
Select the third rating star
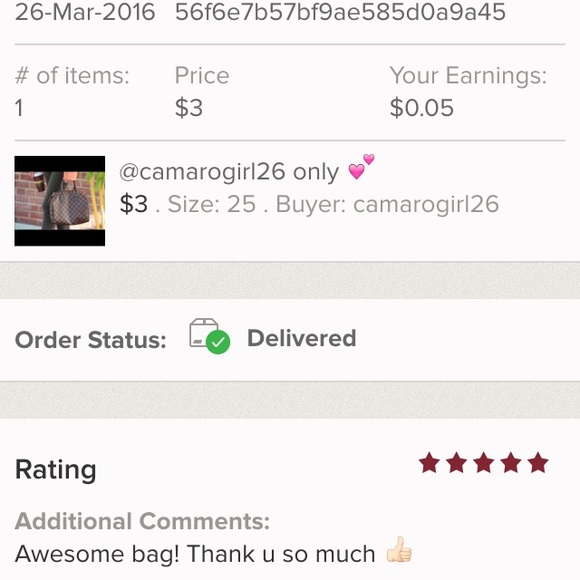pyautogui.click(x=483, y=462)
